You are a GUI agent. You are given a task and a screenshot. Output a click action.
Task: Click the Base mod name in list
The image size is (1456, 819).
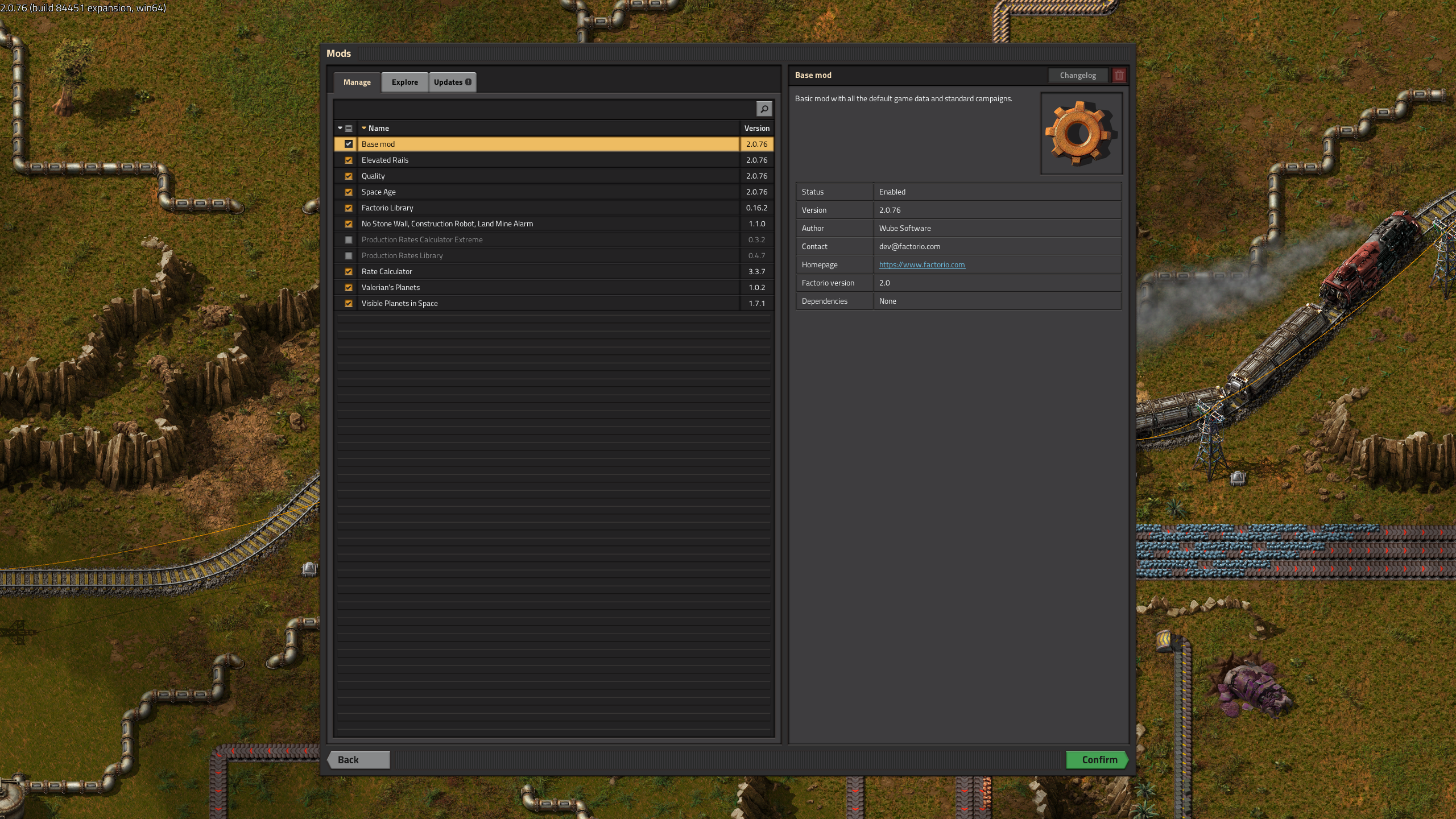click(x=378, y=144)
